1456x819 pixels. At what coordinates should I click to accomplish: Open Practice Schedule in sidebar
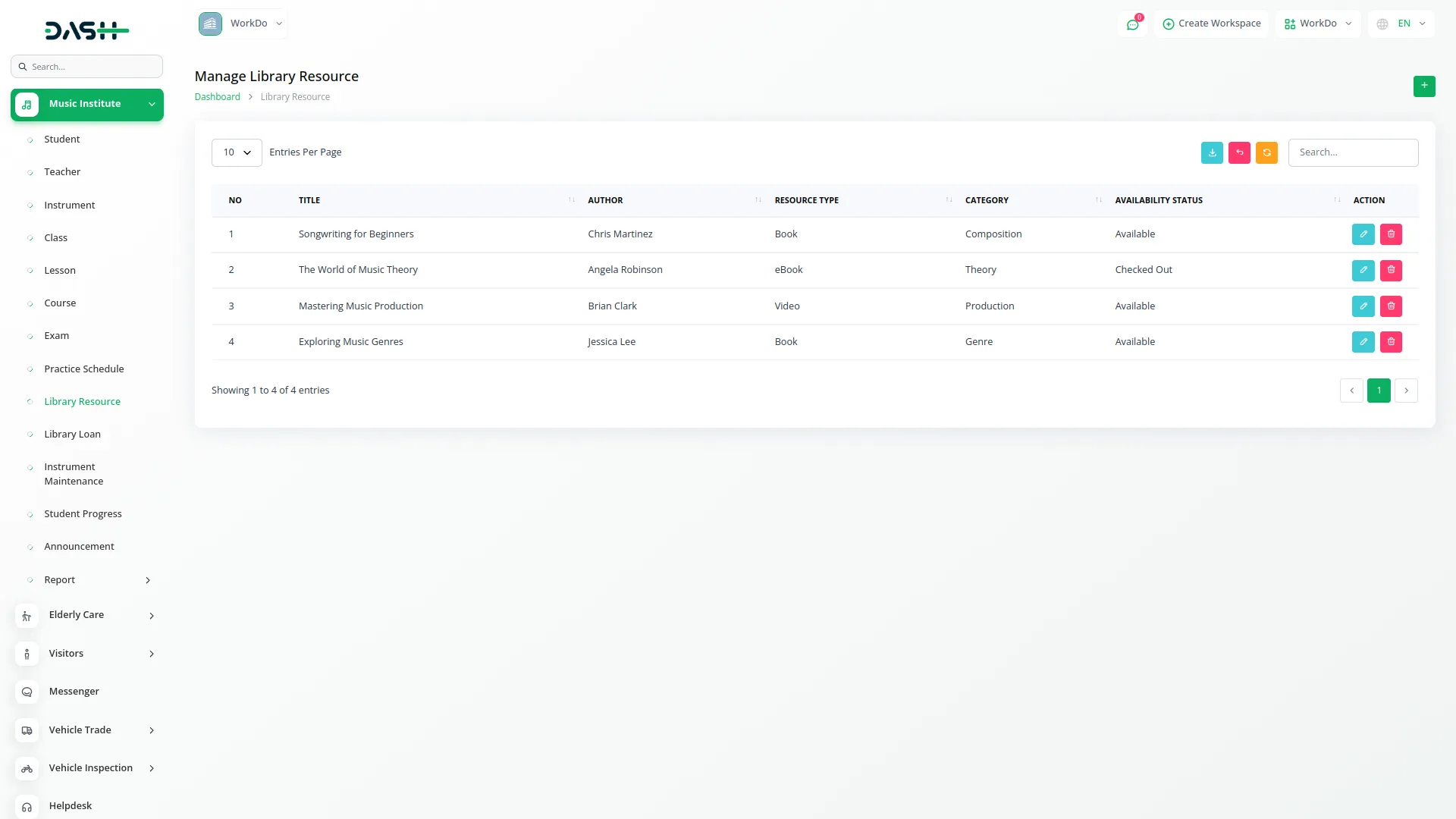click(x=83, y=369)
